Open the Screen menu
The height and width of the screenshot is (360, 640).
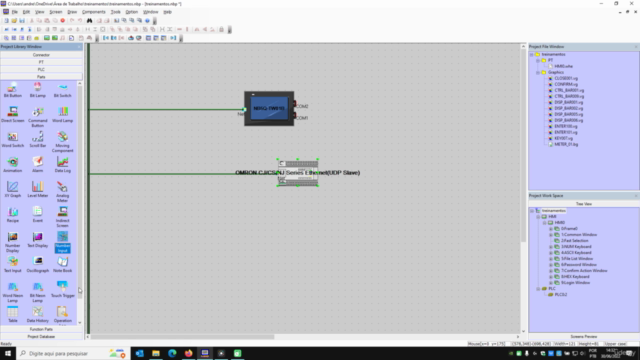(56, 12)
